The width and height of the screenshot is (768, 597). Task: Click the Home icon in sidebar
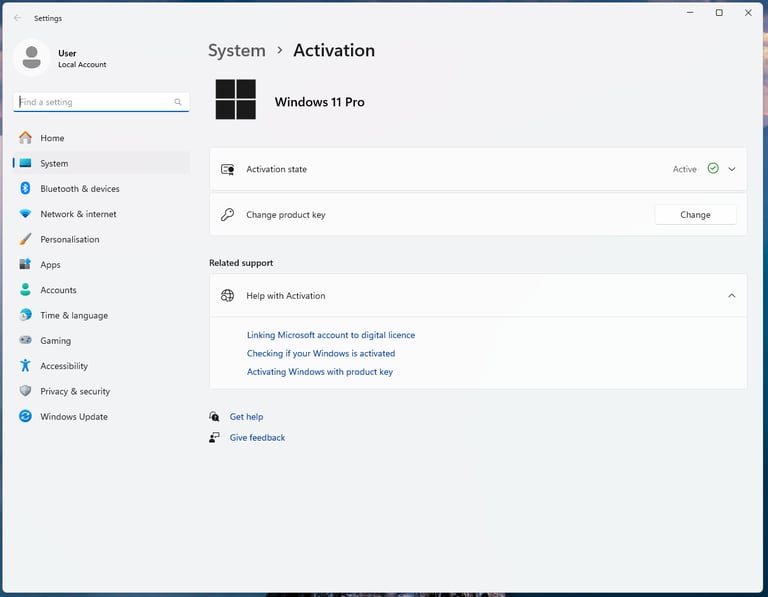pos(25,138)
